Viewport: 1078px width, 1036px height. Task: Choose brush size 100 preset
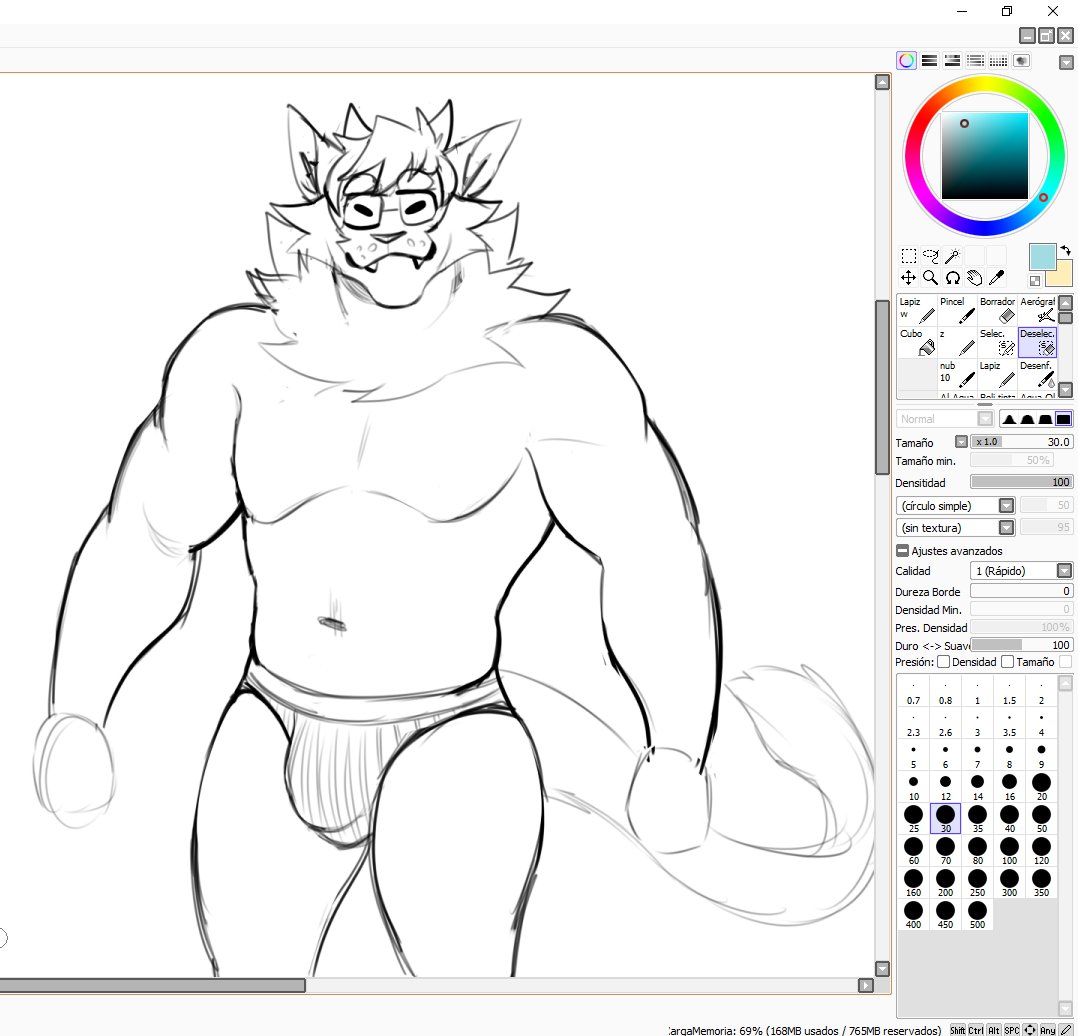point(1009,849)
